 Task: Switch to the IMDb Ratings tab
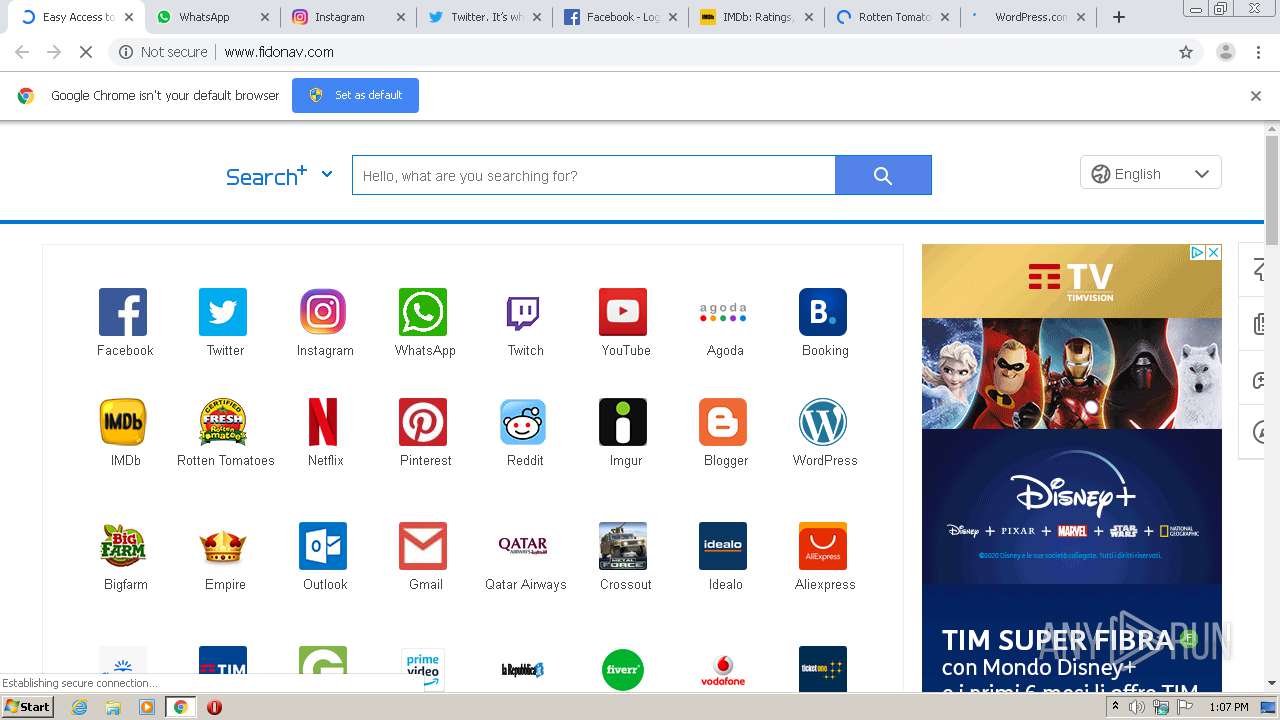click(756, 17)
